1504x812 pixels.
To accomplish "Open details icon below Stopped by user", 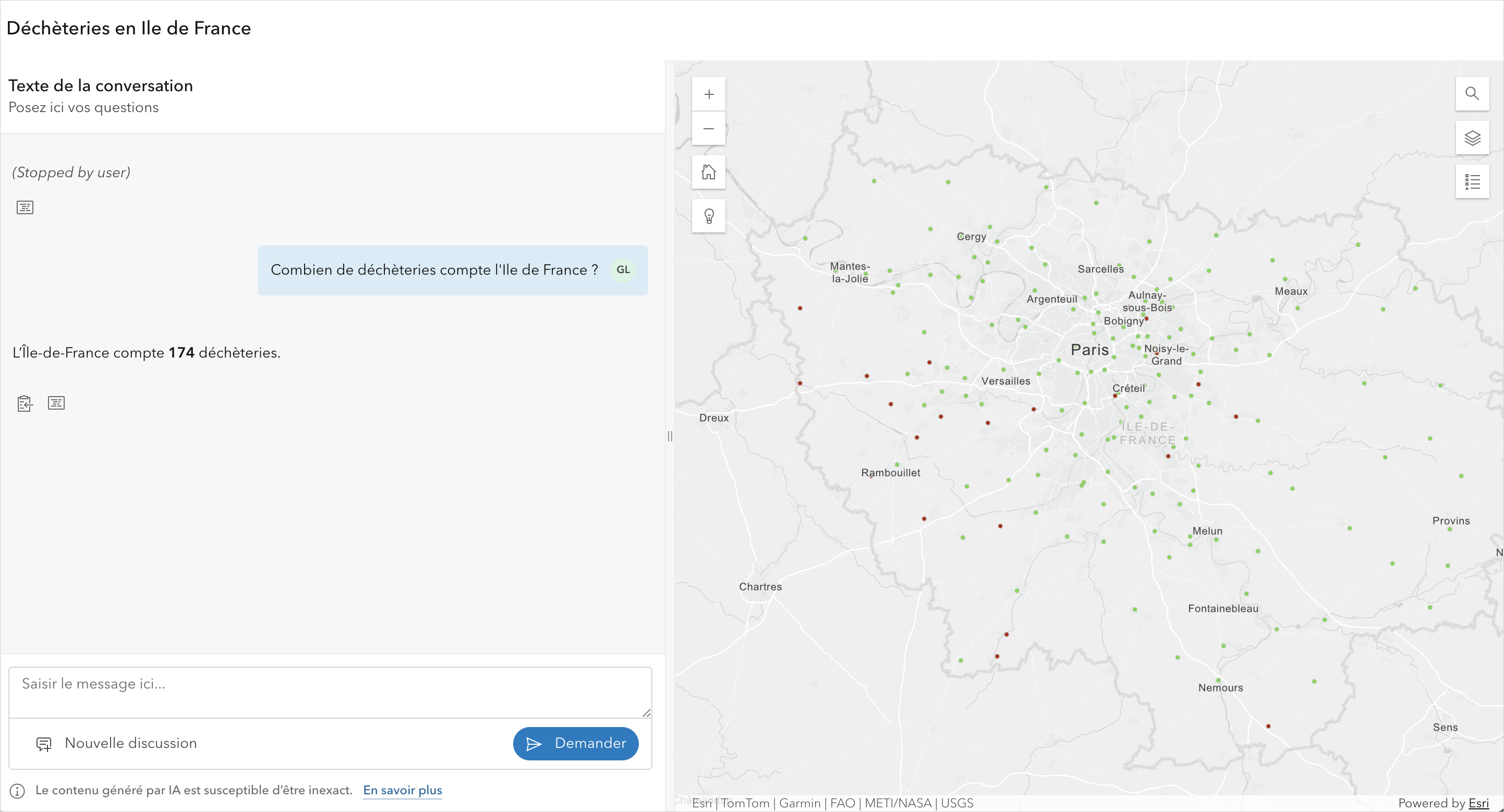I will (25, 207).
